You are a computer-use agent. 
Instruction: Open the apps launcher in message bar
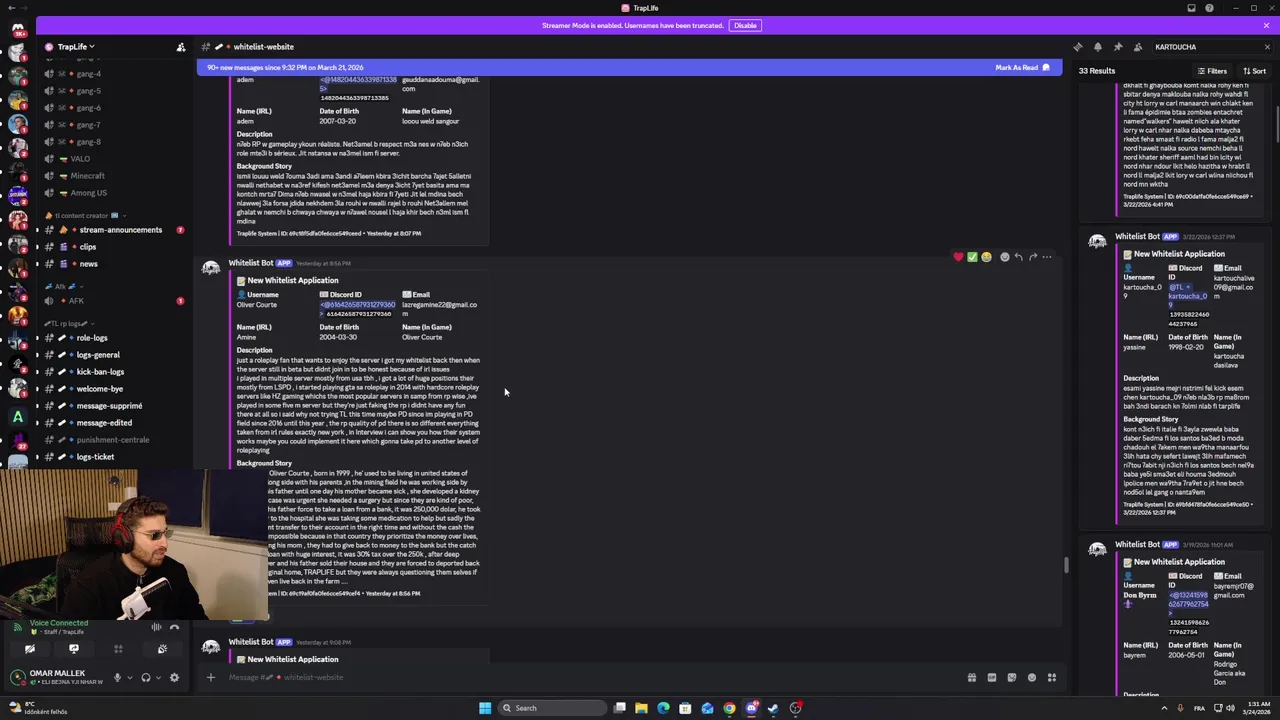1051,678
